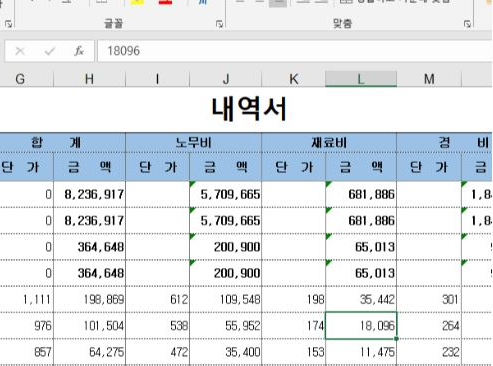Select column H header

(89, 79)
